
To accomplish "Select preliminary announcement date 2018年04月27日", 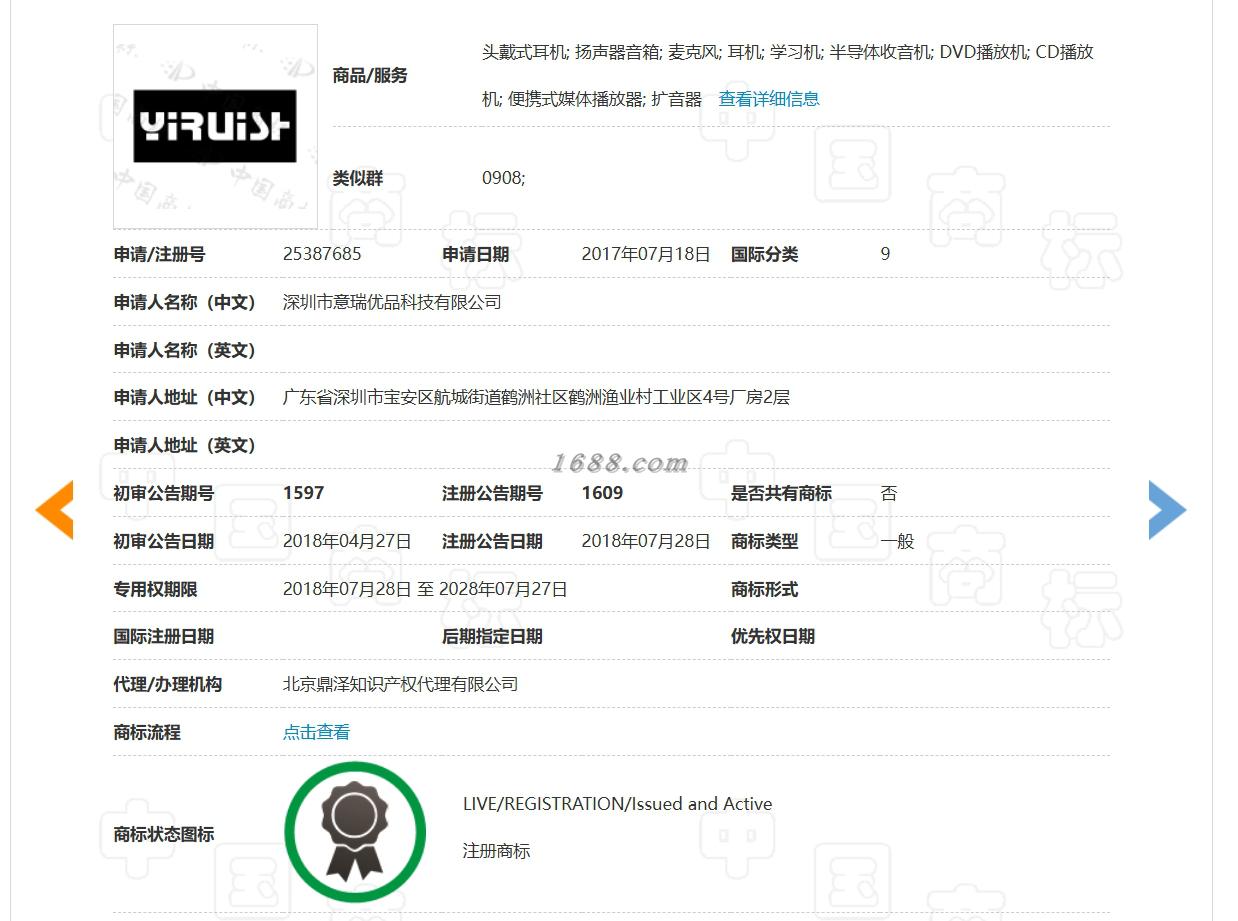I will pos(347,541).
